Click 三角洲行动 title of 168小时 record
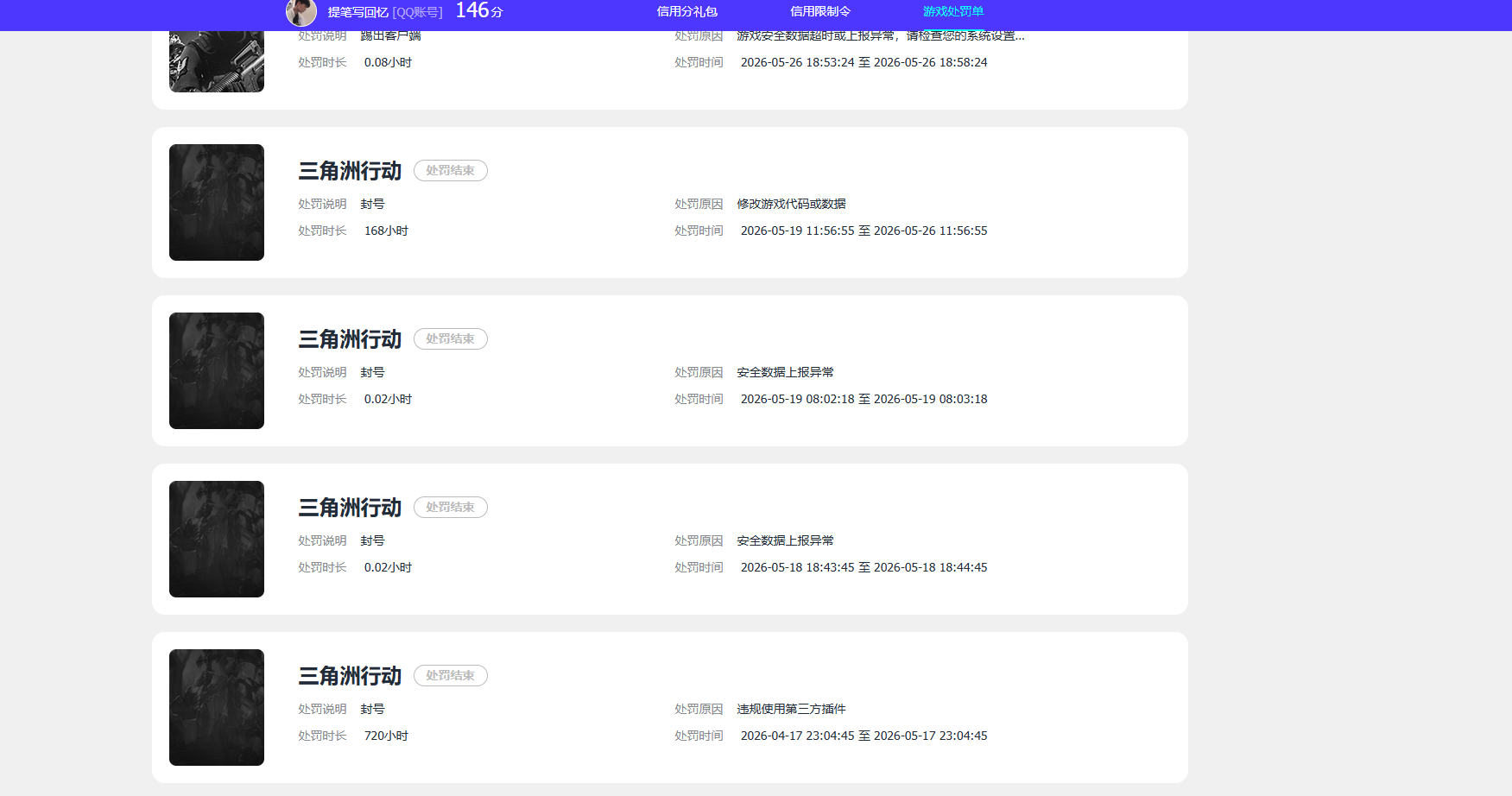Image resolution: width=1512 pixels, height=796 pixels. click(350, 171)
